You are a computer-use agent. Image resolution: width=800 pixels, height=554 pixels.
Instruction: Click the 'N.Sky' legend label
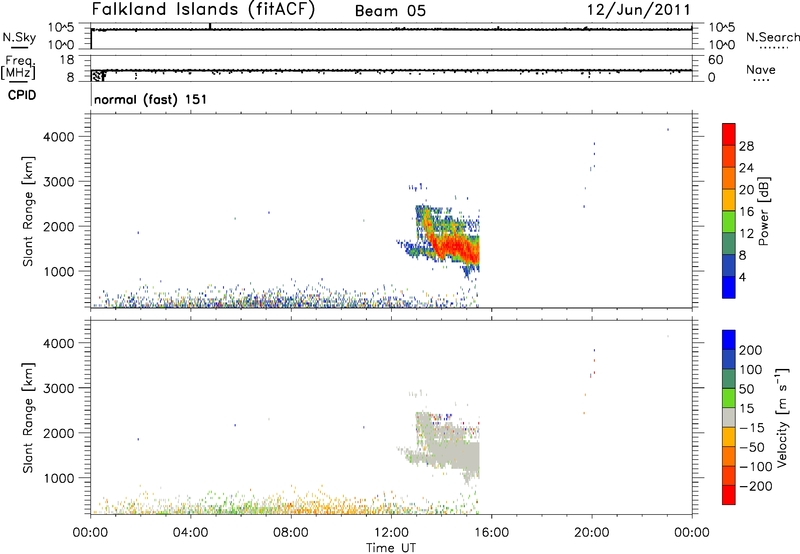[x=19, y=37]
